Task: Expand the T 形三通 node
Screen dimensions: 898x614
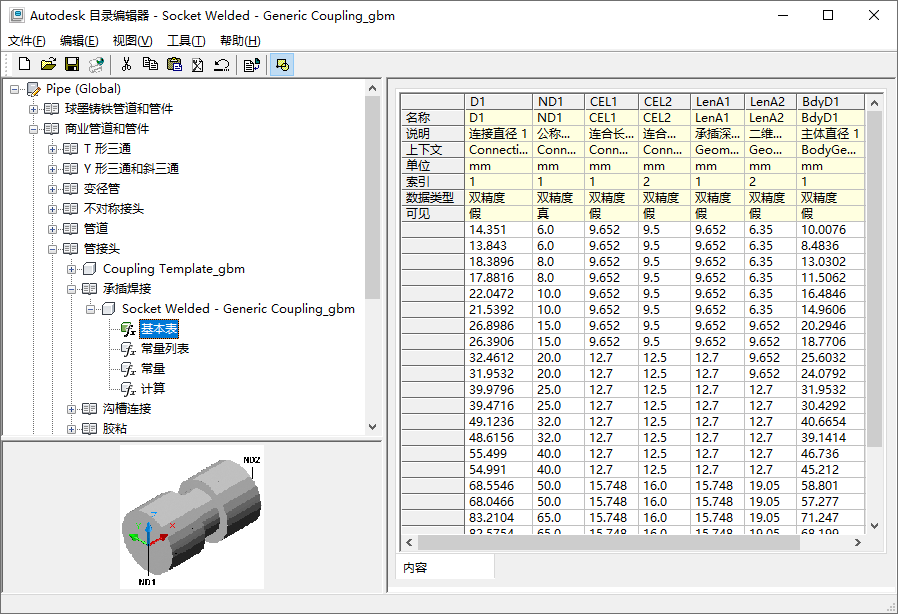Action: 52,149
